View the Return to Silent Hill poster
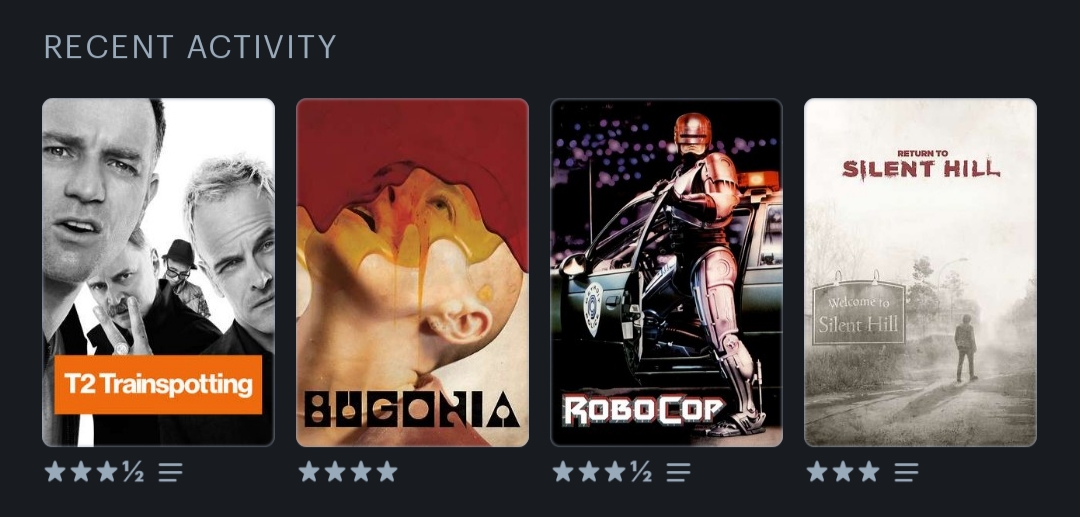Viewport: 1080px width, 517px height. (920, 273)
